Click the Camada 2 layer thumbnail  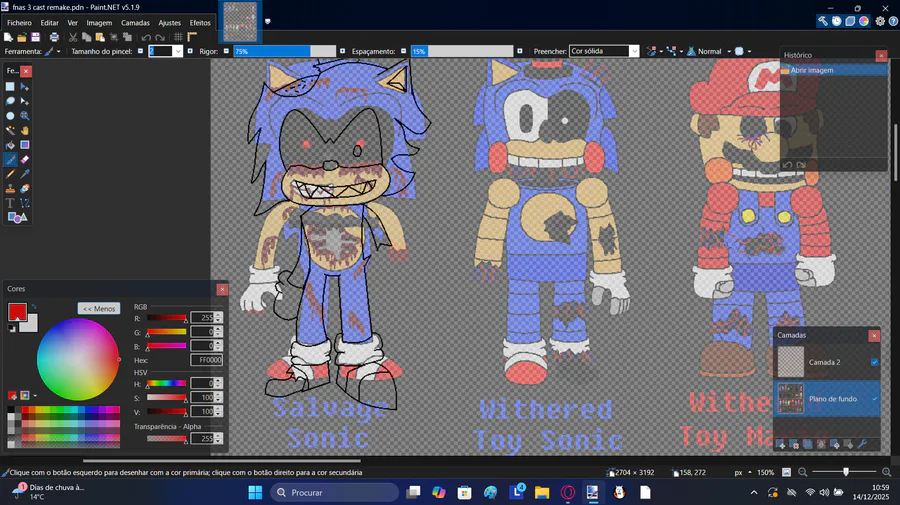point(790,362)
